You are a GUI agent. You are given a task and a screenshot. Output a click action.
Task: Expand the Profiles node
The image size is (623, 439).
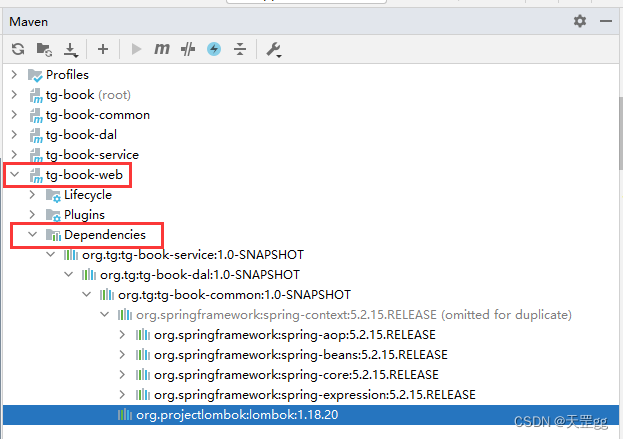coord(14,74)
